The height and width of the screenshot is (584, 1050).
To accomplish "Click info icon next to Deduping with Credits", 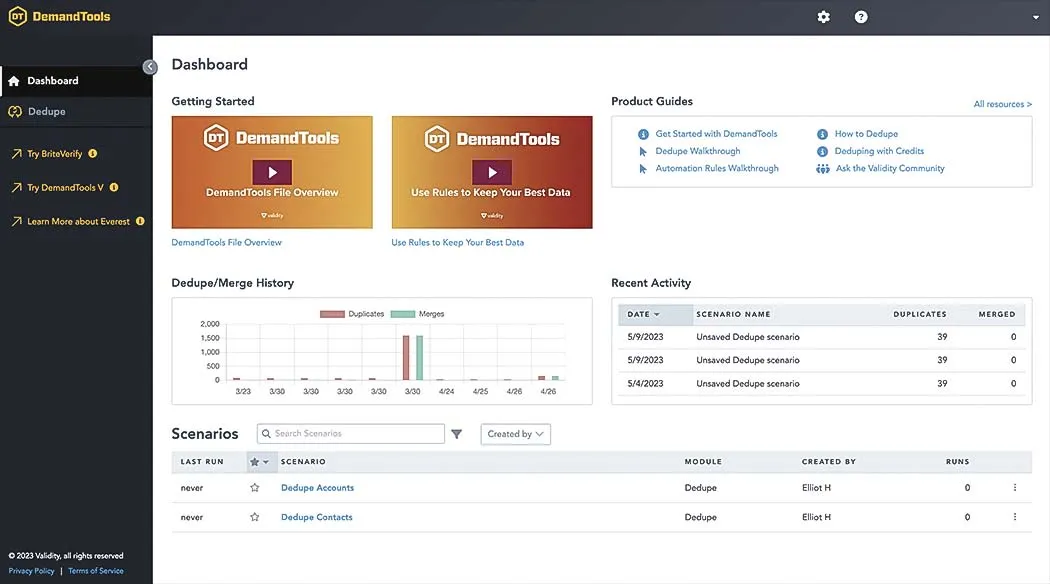I will tap(822, 151).
